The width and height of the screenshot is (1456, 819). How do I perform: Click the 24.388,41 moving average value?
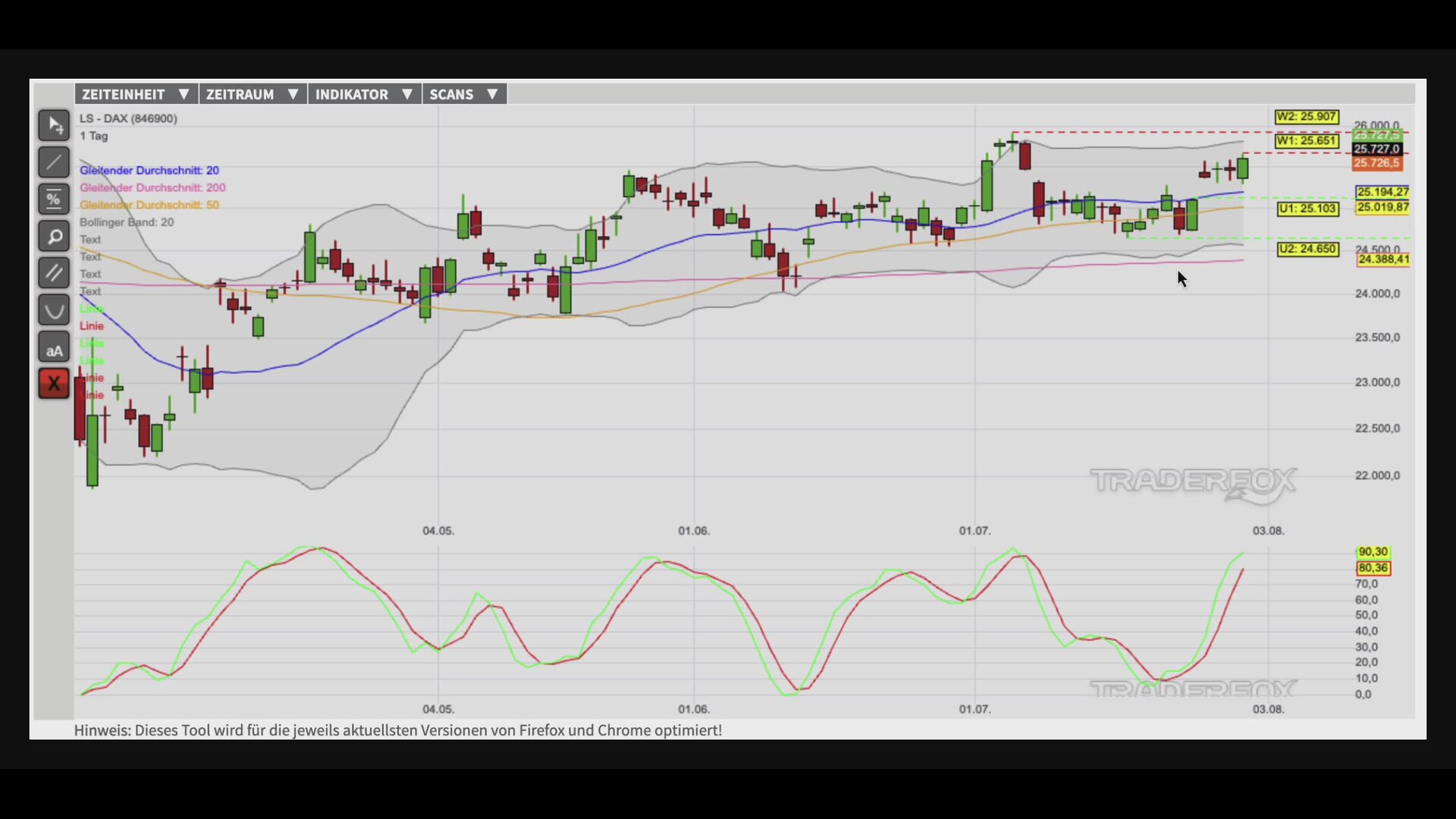coord(1383,259)
